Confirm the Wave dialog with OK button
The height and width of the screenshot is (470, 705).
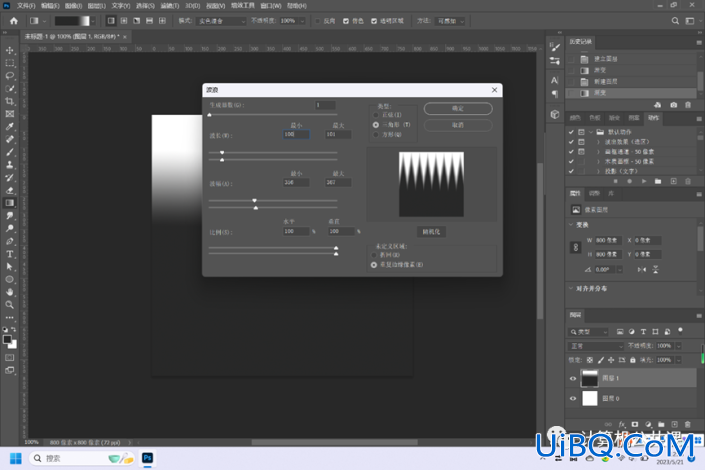[458, 108]
